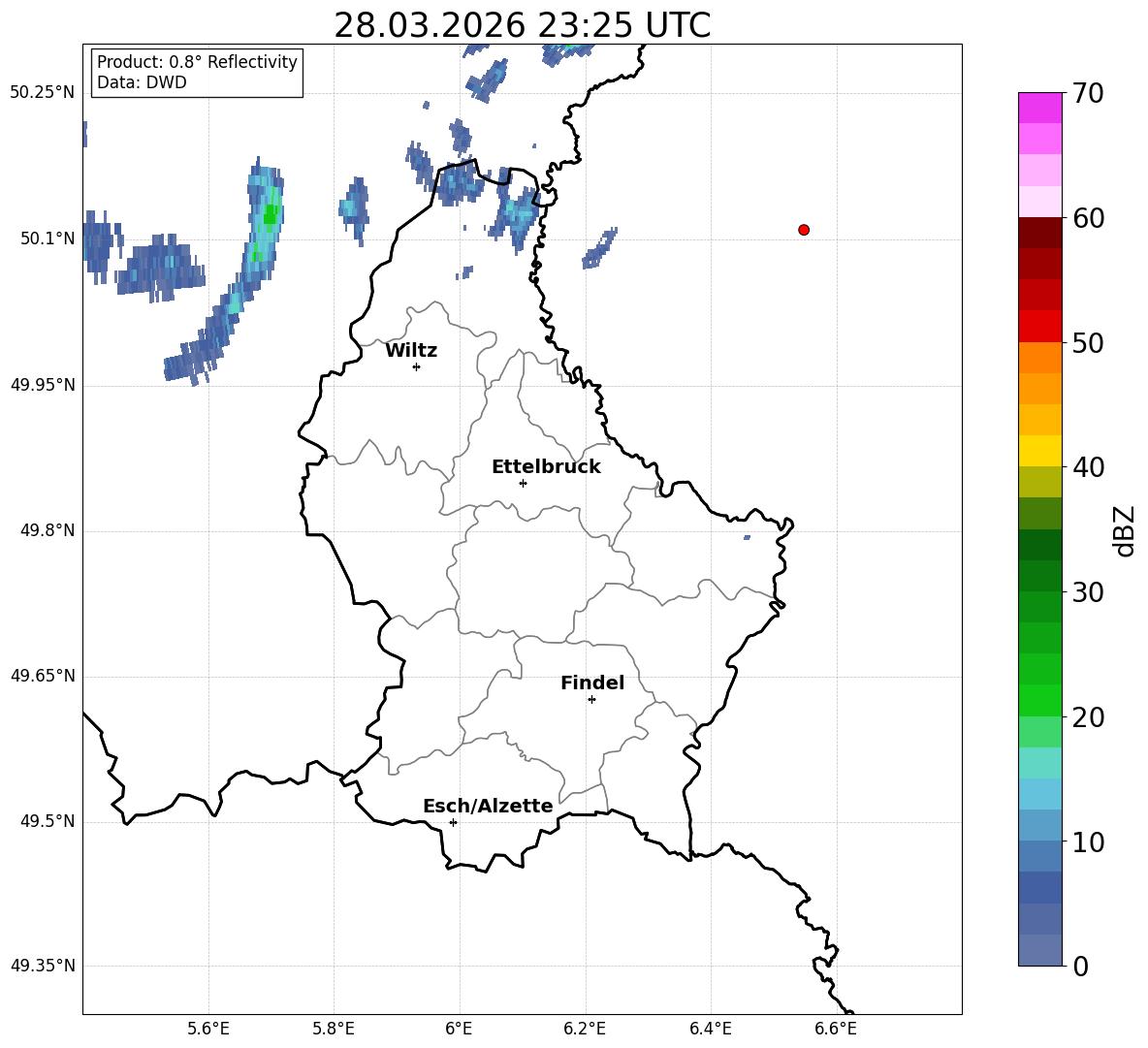
Task: Click the 10 value on the colorbar
Action: pyautogui.click(x=1088, y=842)
